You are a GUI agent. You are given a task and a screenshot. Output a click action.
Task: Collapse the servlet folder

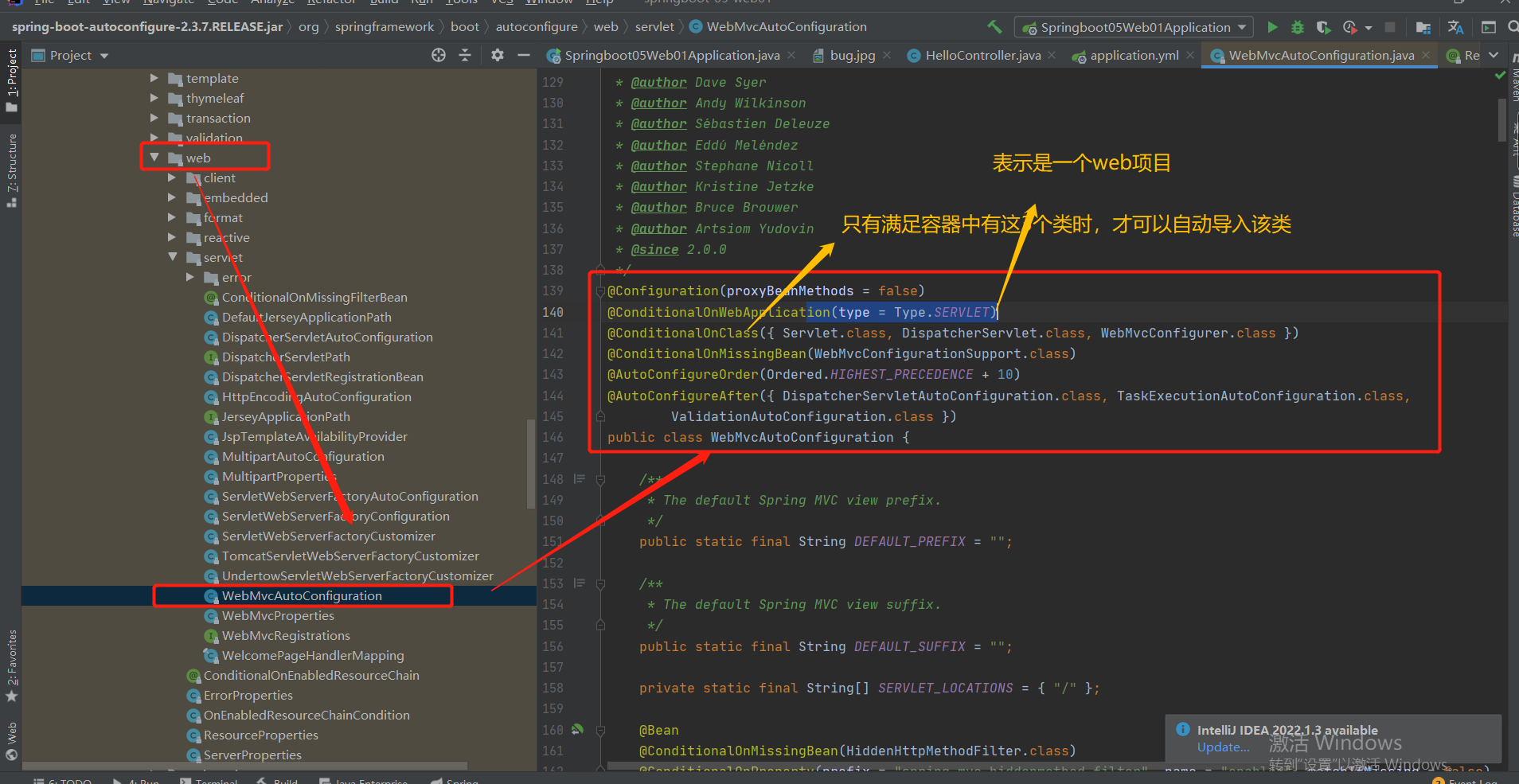[x=172, y=257]
